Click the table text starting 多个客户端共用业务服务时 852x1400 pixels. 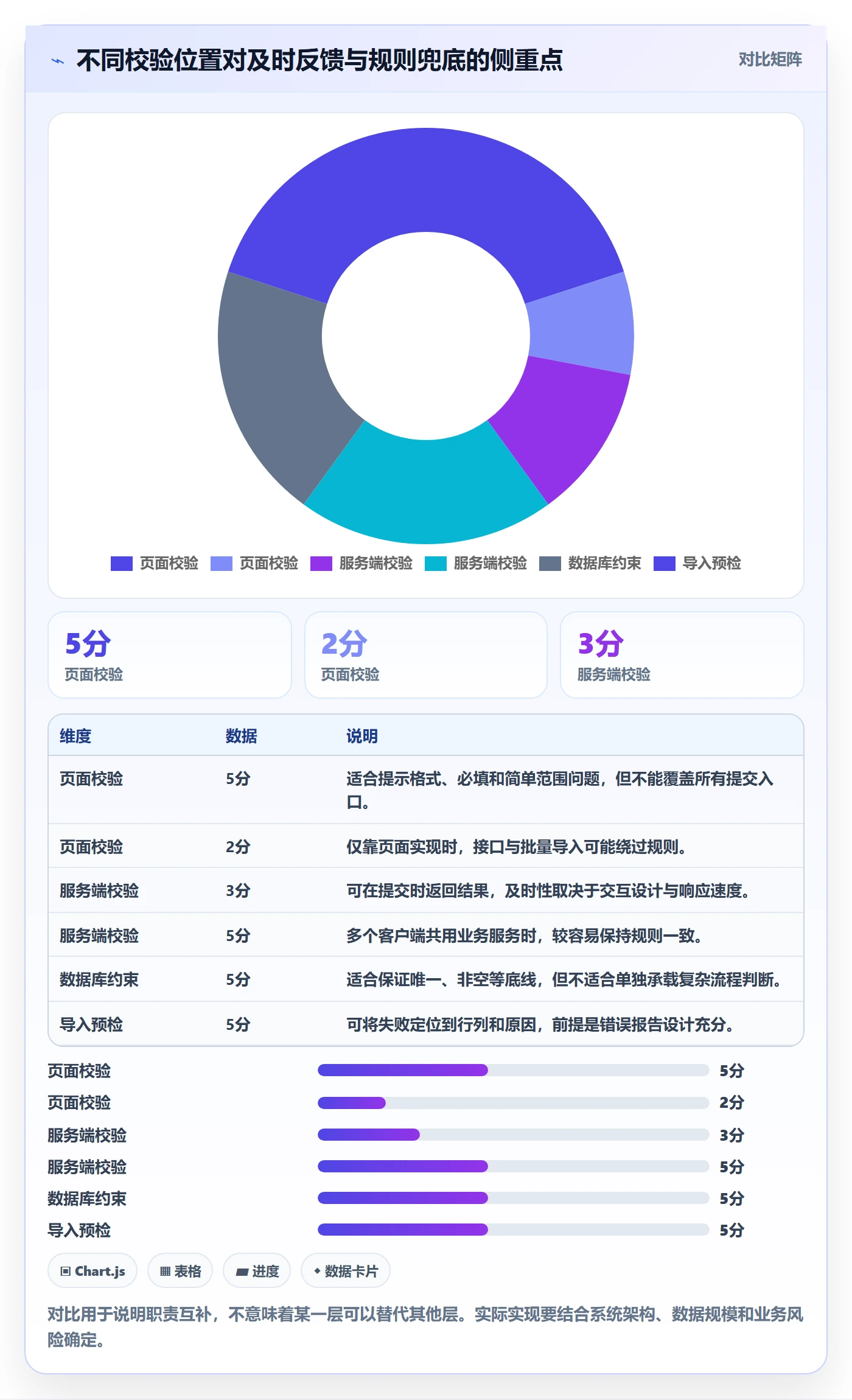pyautogui.click(x=525, y=936)
